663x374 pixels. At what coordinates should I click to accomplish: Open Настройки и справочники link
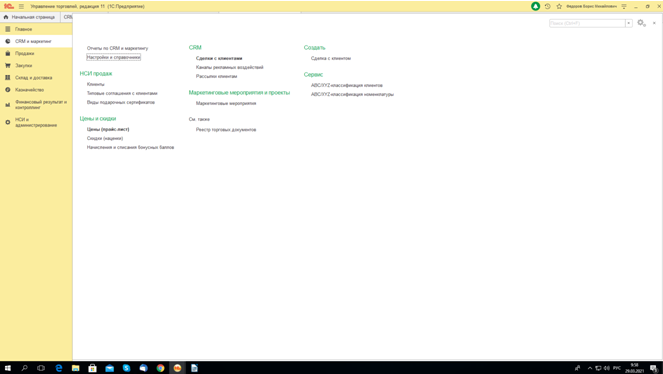pyautogui.click(x=113, y=57)
